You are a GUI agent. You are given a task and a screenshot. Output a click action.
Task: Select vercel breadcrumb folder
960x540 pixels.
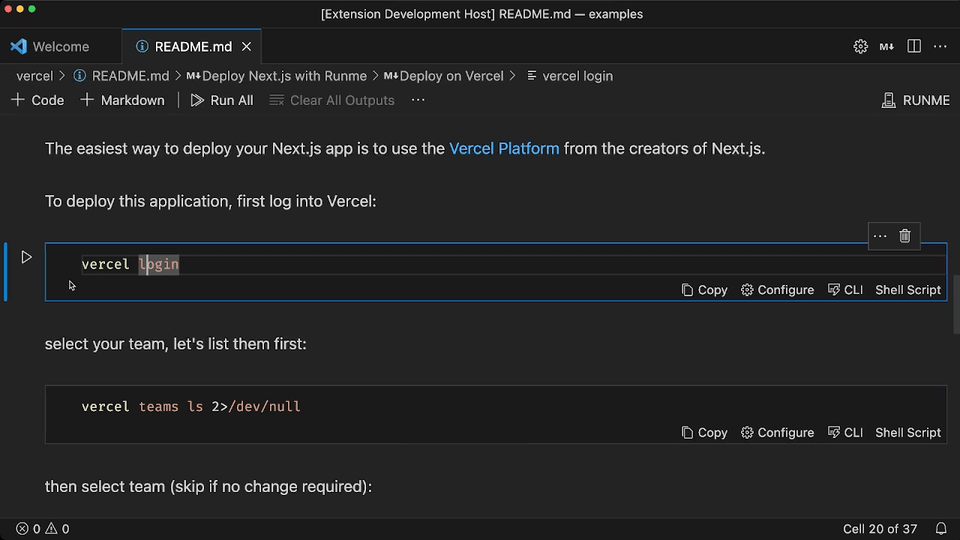coord(35,76)
